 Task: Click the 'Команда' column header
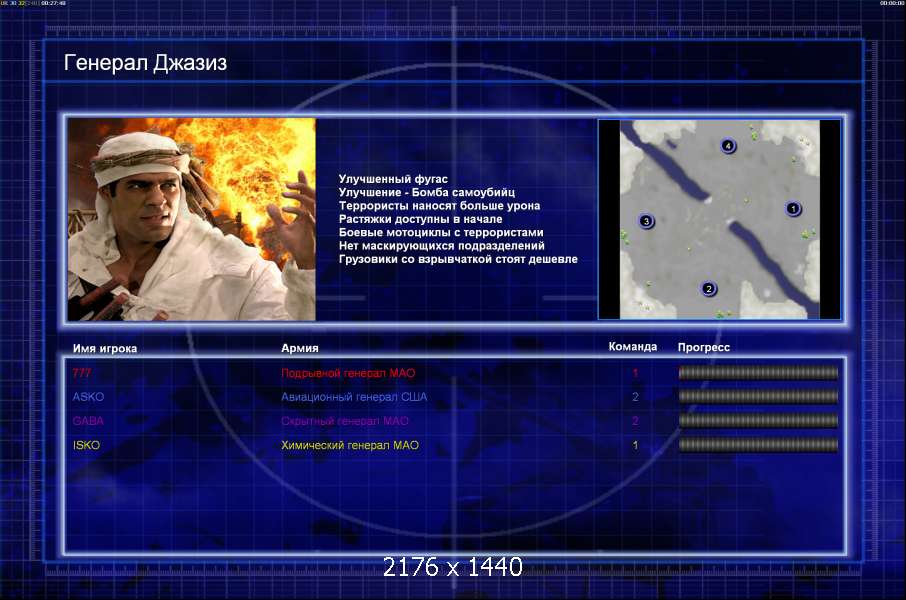click(633, 347)
